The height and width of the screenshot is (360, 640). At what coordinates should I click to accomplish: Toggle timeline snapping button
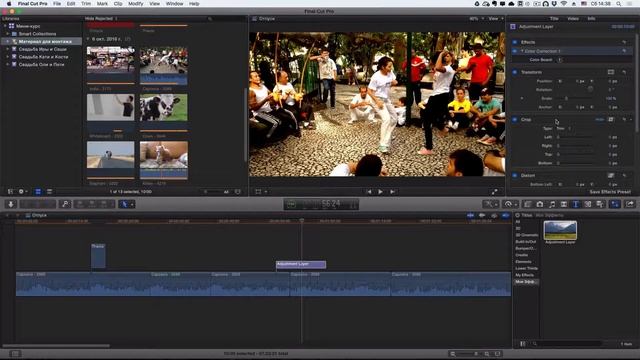(x=505, y=215)
